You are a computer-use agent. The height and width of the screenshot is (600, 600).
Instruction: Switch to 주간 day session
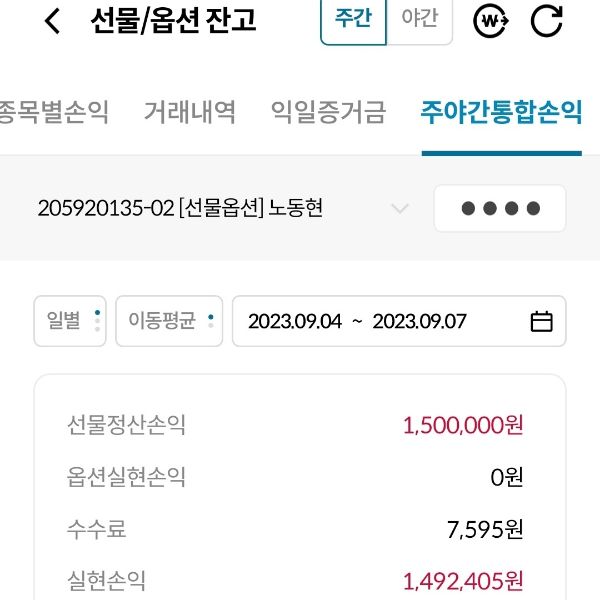click(x=353, y=20)
